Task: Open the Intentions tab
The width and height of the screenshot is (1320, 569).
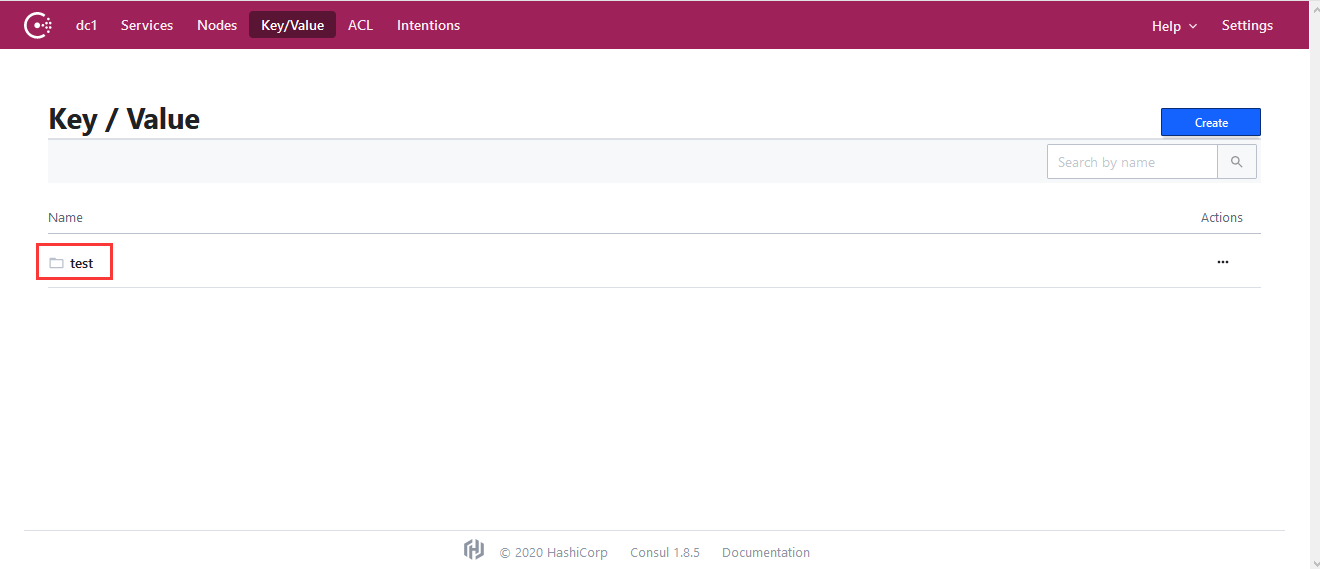Action: tap(428, 25)
